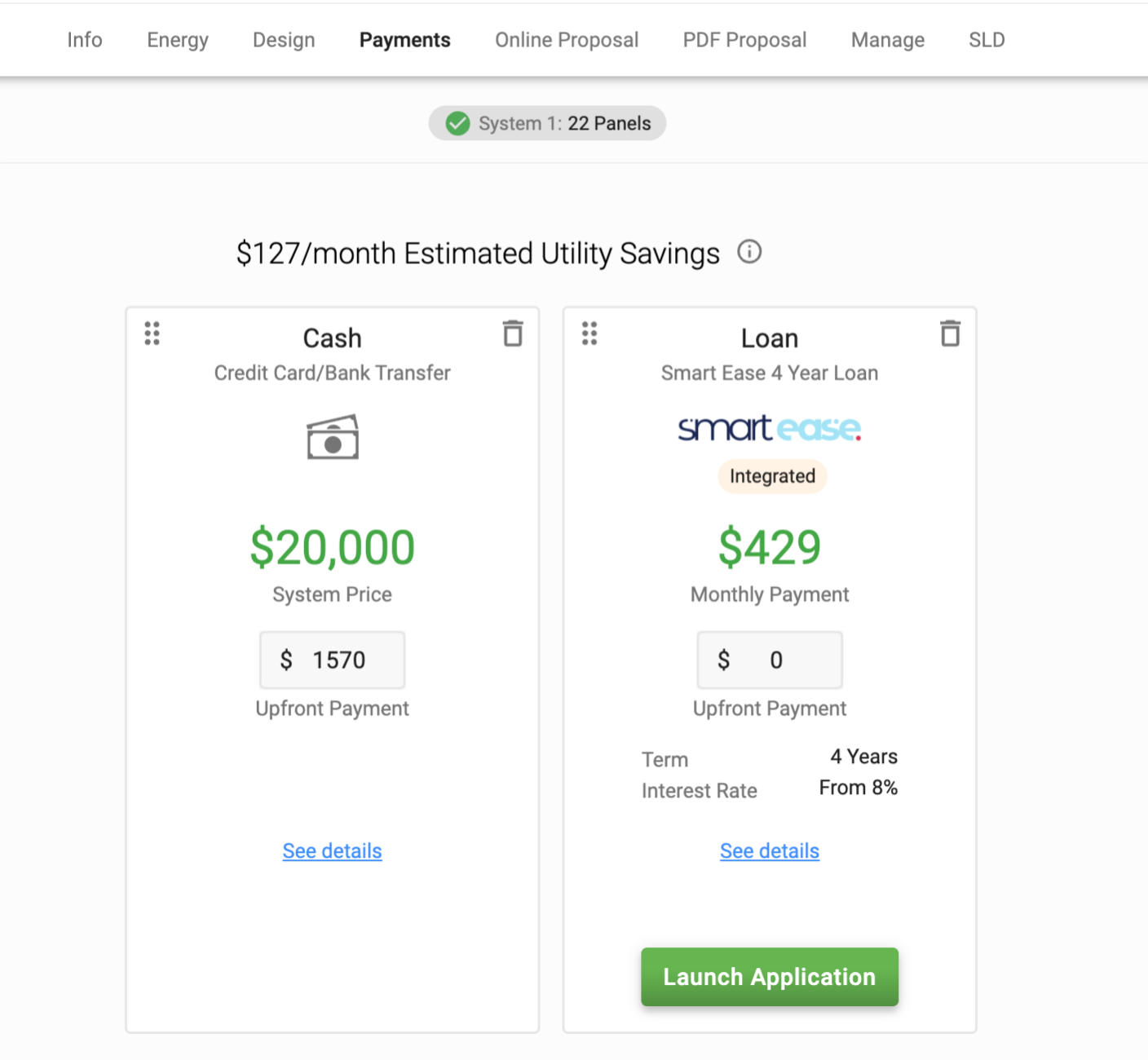Switch to the Manage tab
This screenshot has height=1060, width=1148.
coord(887,39)
